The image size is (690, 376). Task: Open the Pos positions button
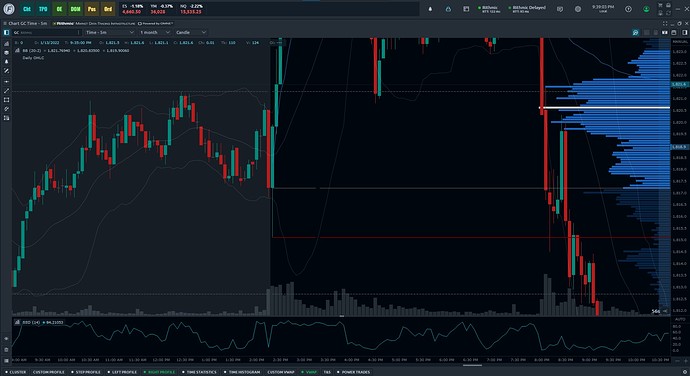point(92,9)
